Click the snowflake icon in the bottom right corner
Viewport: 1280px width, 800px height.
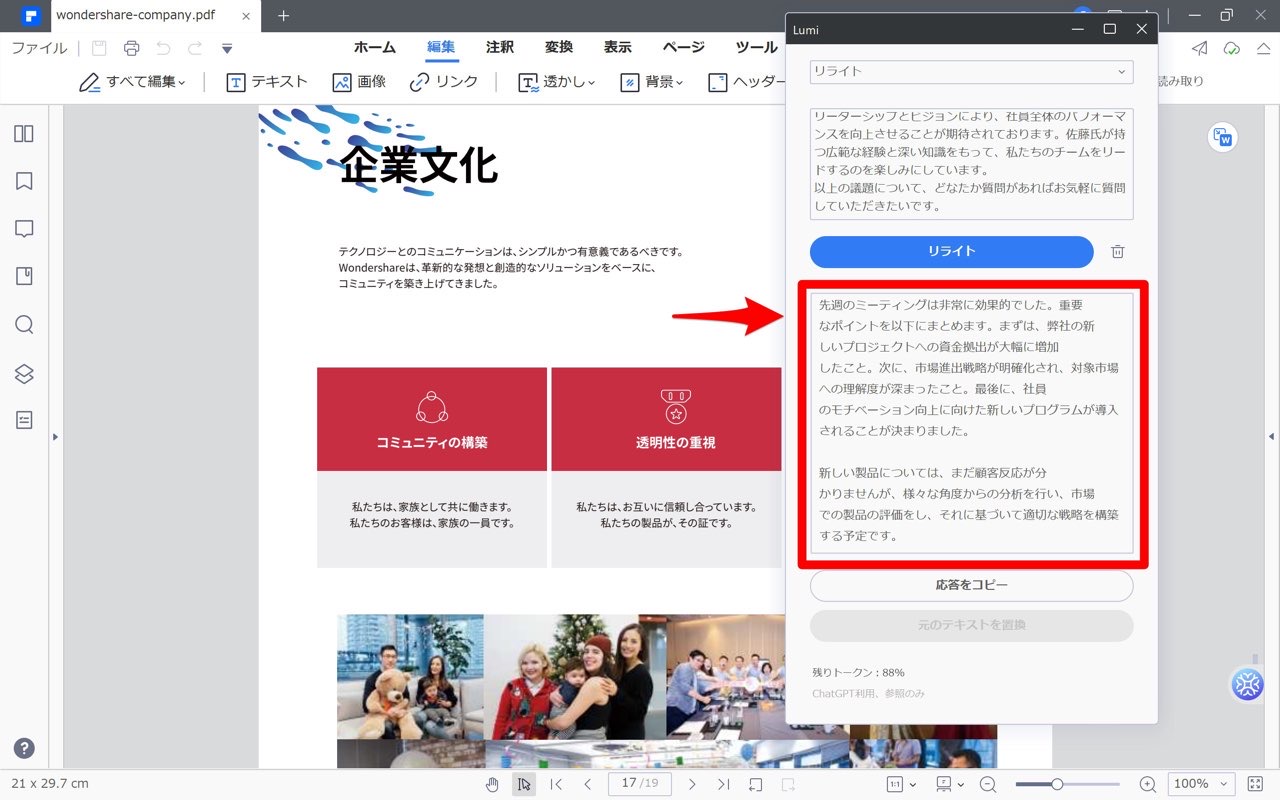(x=1247, y=684)
